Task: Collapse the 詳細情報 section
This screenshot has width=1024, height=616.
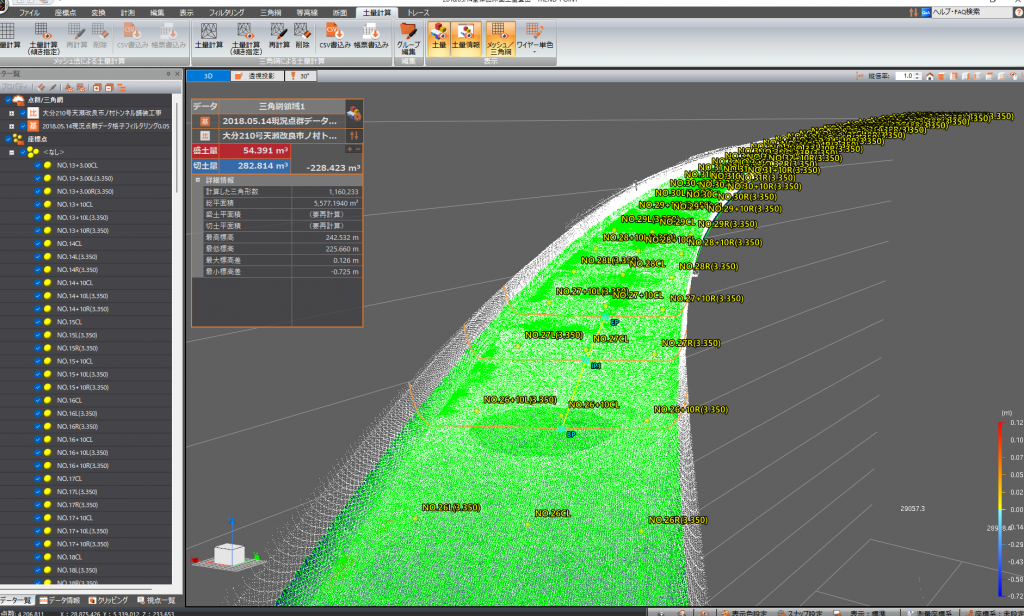Action: (198, 180)
